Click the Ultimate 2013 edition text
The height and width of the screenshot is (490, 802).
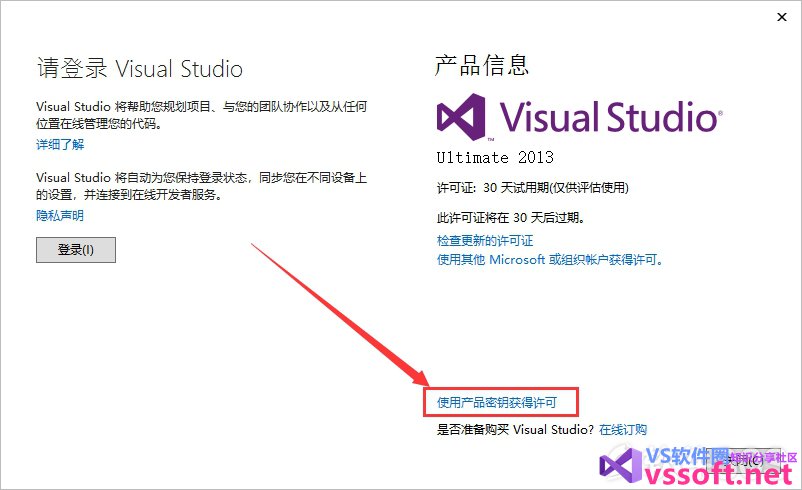click(495, 157)
